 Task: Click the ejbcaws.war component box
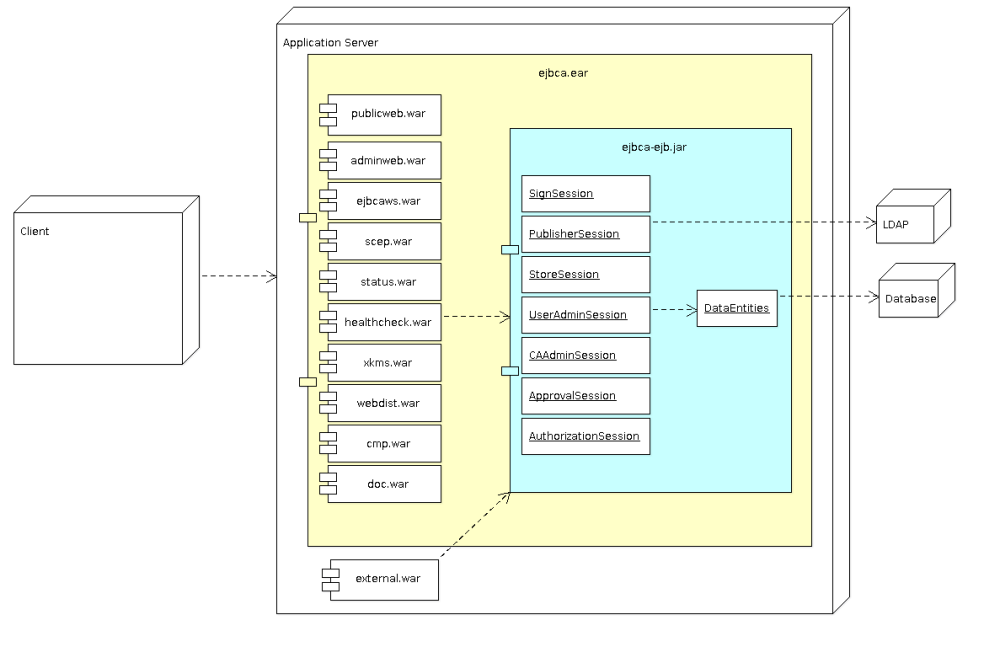pyautogui.click(x=385, y=201)
